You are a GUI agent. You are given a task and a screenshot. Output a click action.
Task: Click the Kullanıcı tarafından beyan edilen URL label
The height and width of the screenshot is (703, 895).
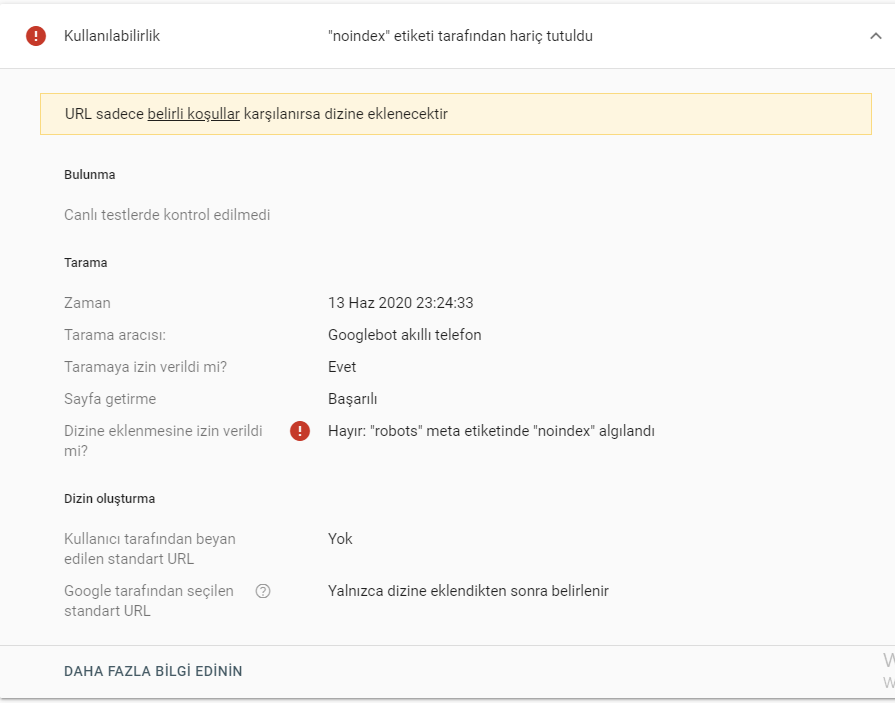coord(150,549)
